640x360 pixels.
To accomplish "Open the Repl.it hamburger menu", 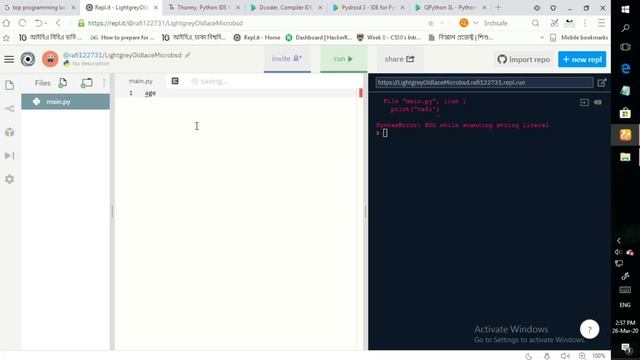I will click(x=9, y=60).
